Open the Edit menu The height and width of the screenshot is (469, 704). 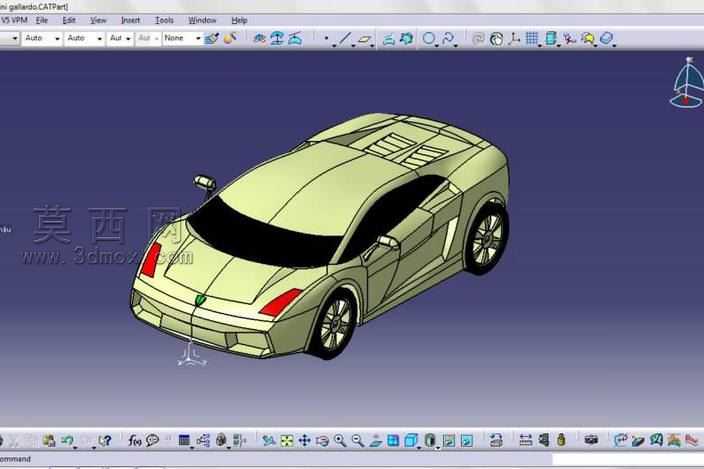tap(68, 20)
